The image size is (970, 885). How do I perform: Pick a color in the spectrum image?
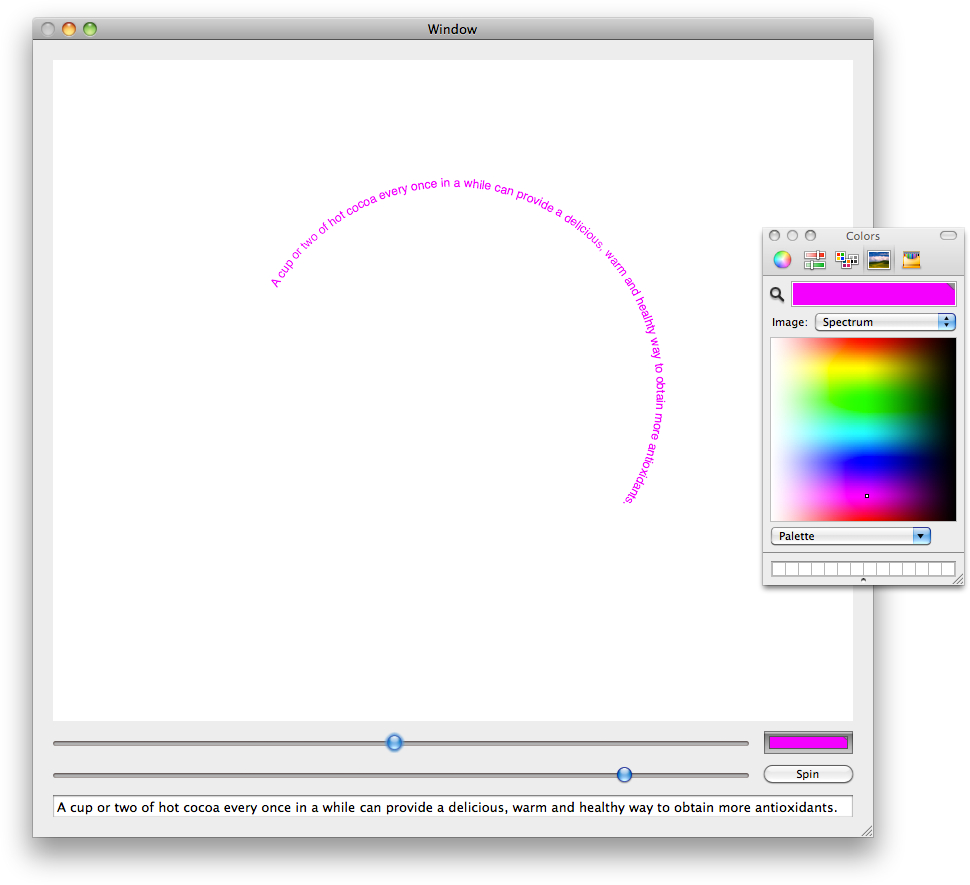[863, 429]
